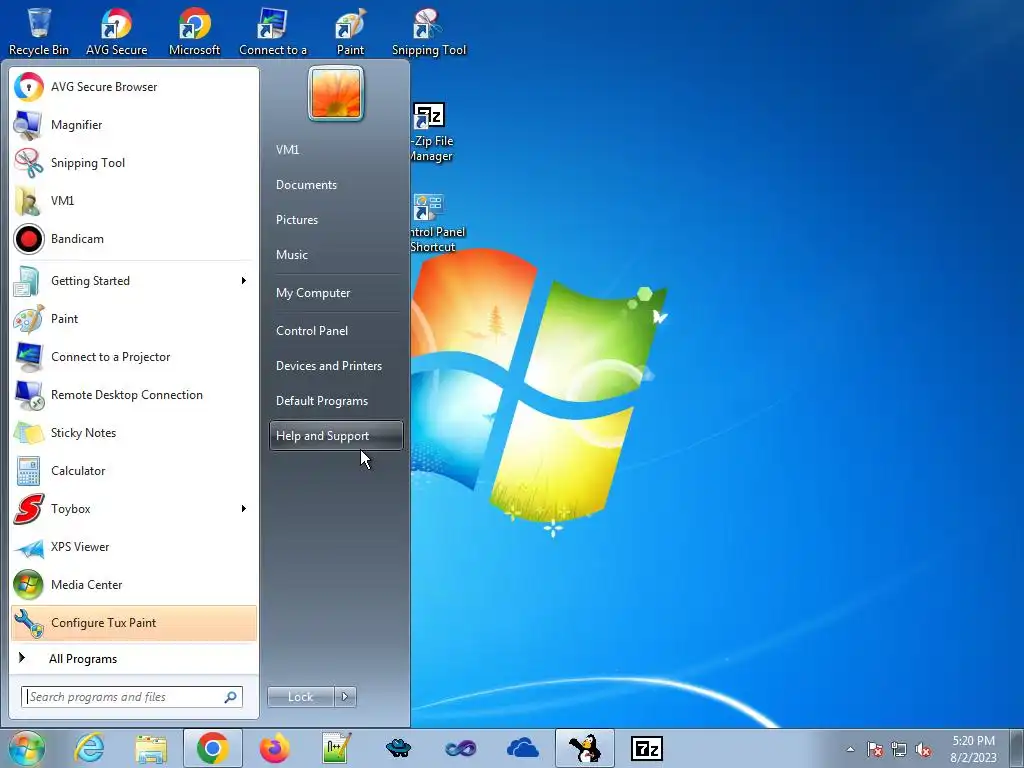
Task: Open Windows Explorer from taskbar
Action: coord(151,748)
